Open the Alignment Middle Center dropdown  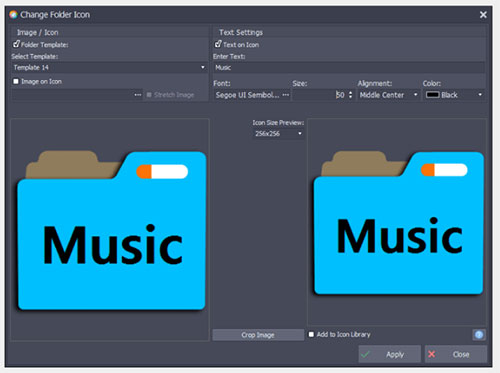click(388, 95)
